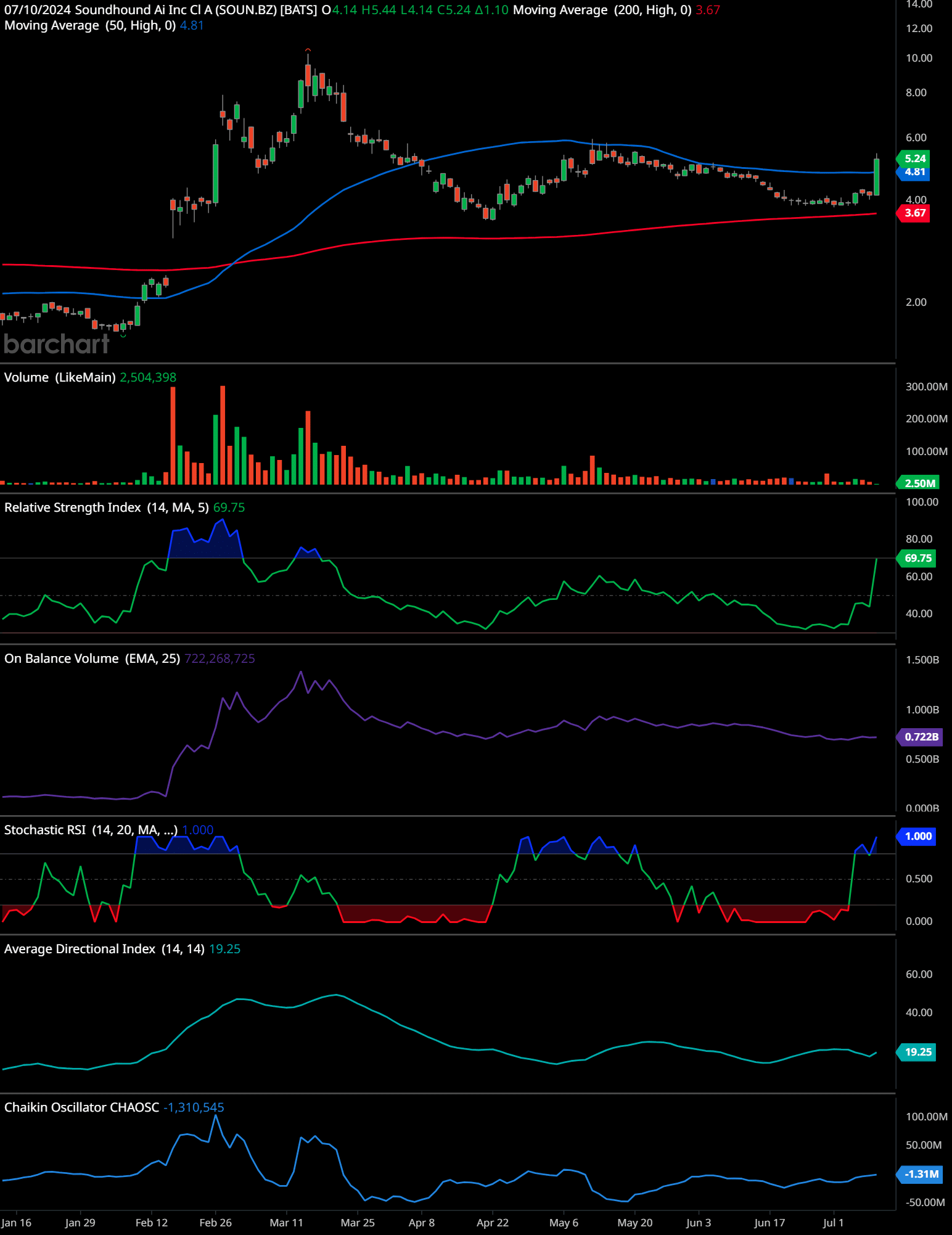Viewport: 952px width, 1235px height.
Task: Click the Moving Average (200, High, 0) legend
Action: click(602, 10)
